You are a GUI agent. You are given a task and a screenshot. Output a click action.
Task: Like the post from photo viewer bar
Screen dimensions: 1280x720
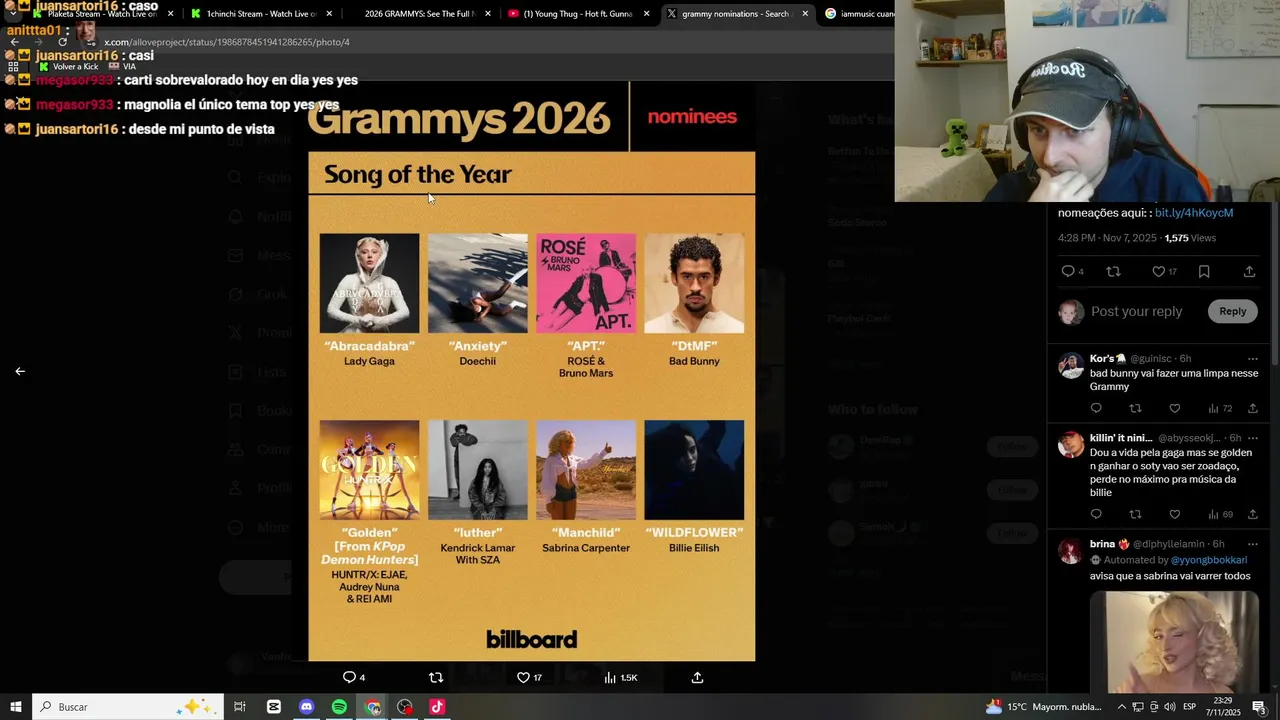pos(529,678)
